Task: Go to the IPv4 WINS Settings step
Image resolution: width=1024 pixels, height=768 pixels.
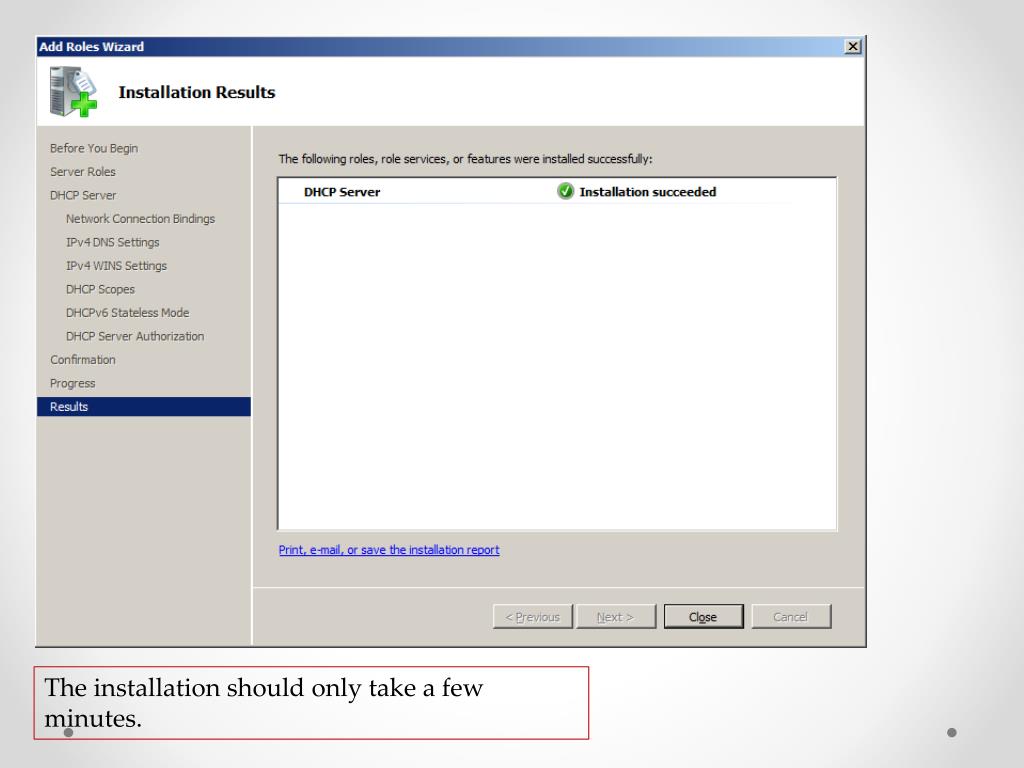Action: click(x=116, y=266)
